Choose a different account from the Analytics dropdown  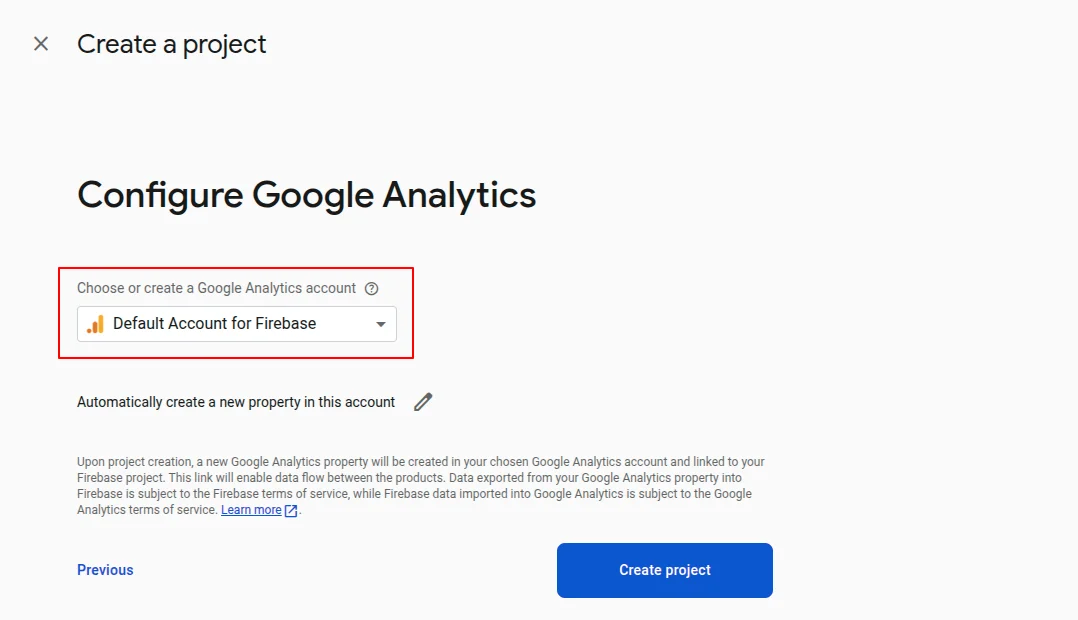(x=237, y=323)
